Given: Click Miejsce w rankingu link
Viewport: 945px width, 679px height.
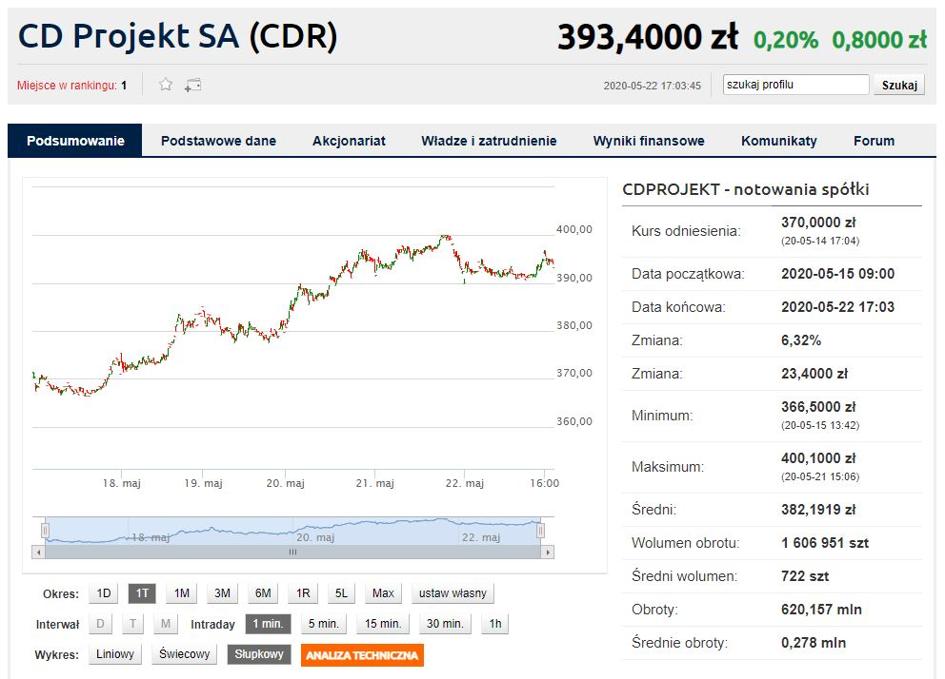Looking at the screenshot, I should tap(67, 85).
